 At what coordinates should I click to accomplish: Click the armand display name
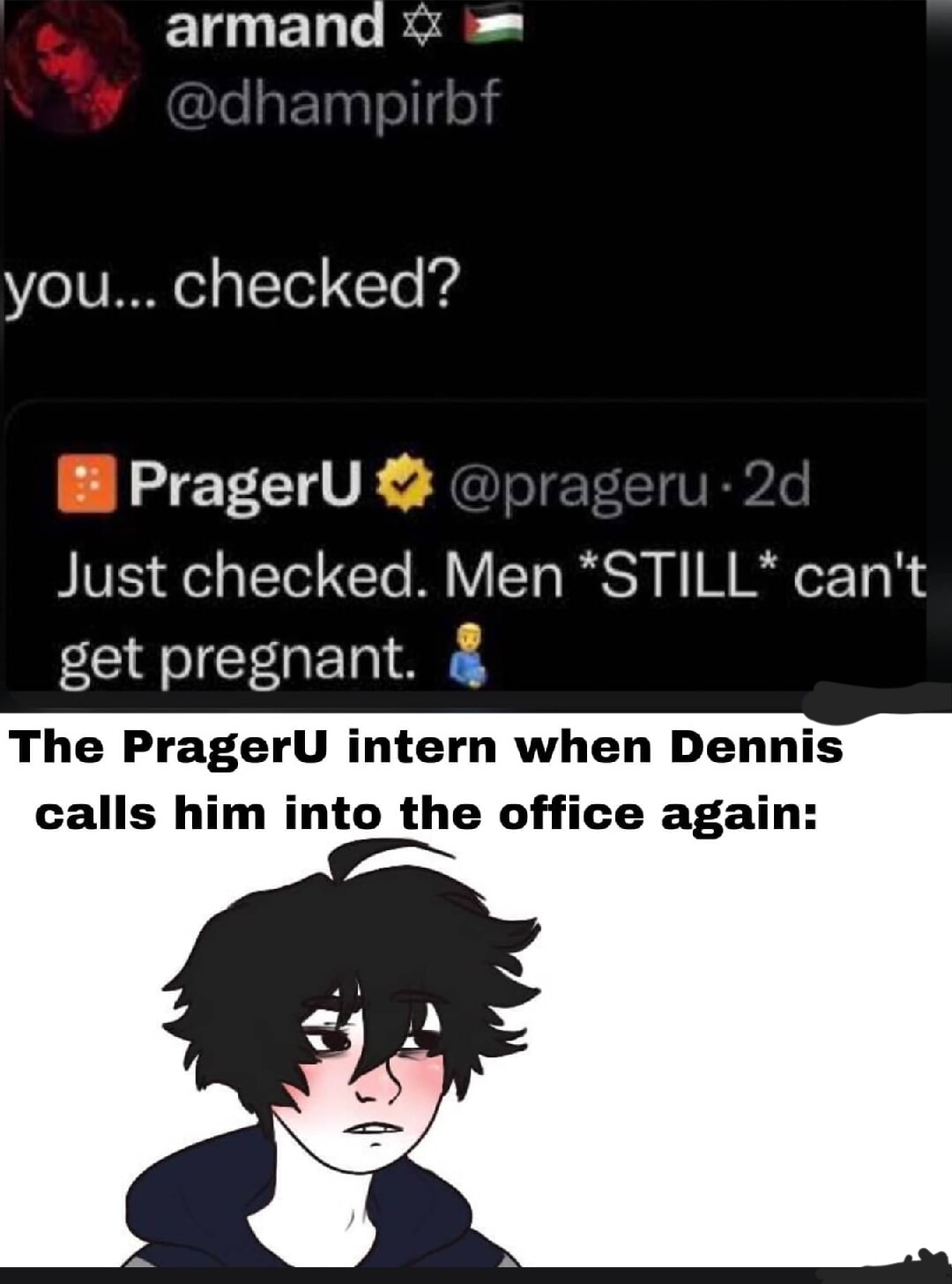274,25
